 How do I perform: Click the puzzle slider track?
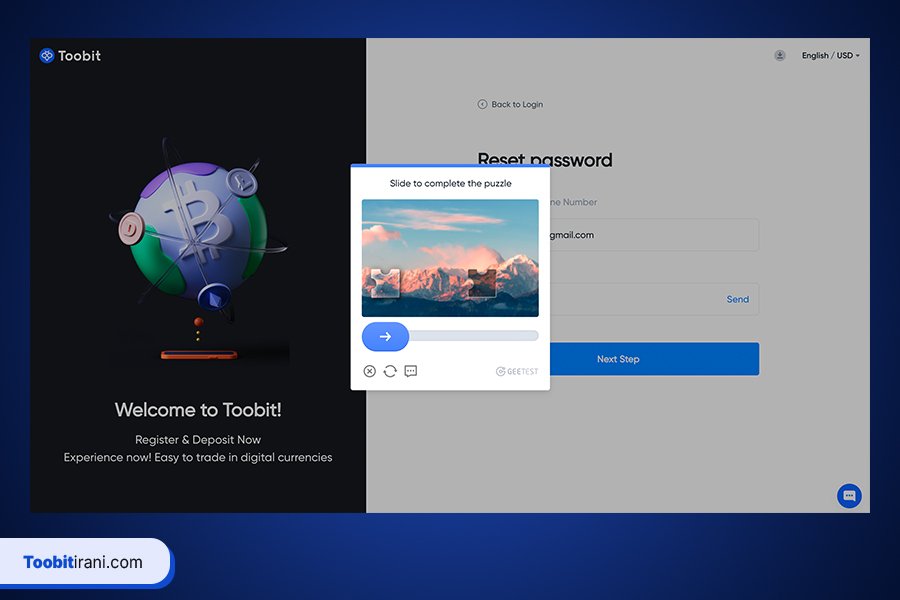470,337
